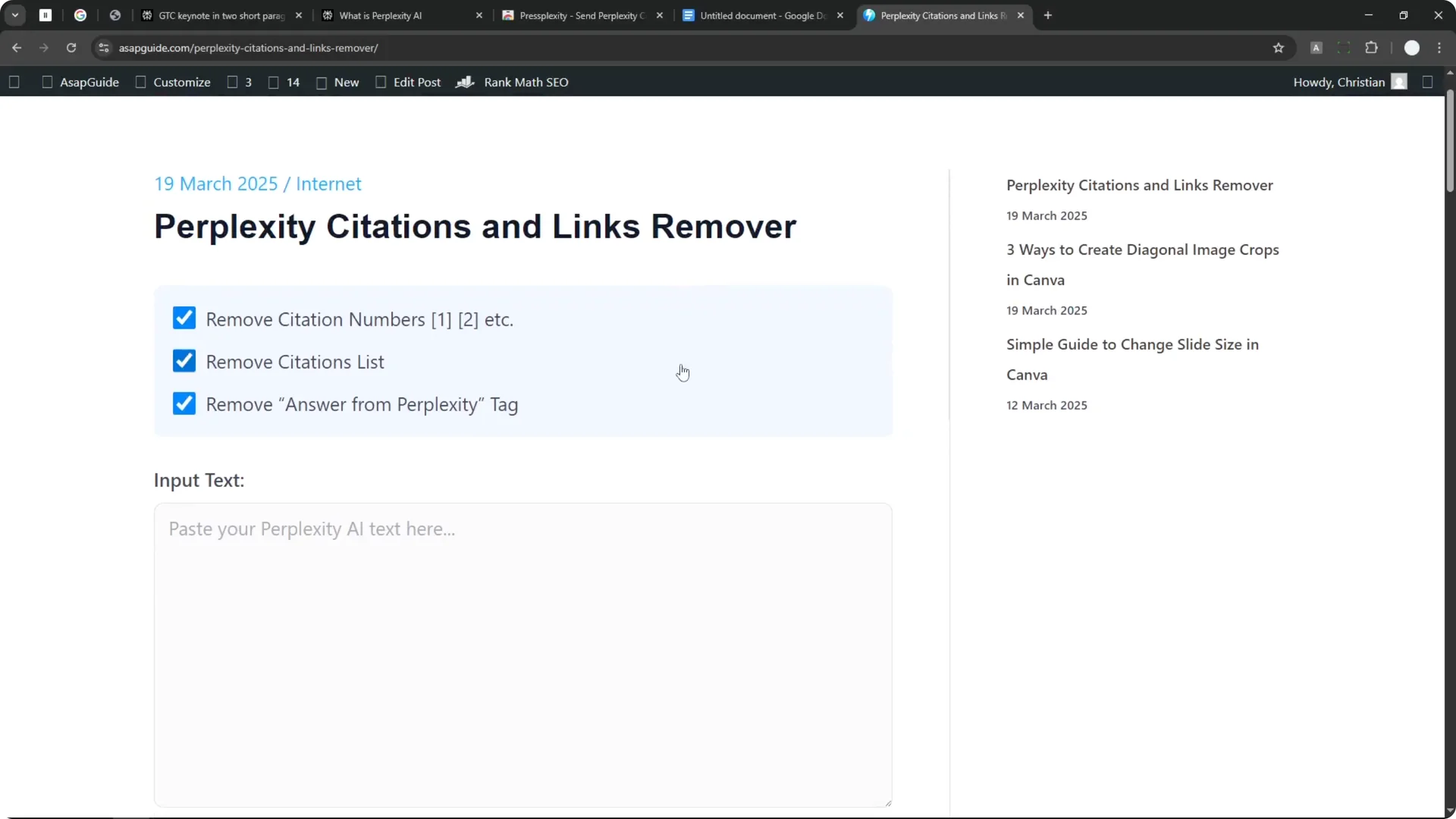Bookmark this page with the star icon
The height and width of the screenshot is (819, 1456).
point(1279,47)
